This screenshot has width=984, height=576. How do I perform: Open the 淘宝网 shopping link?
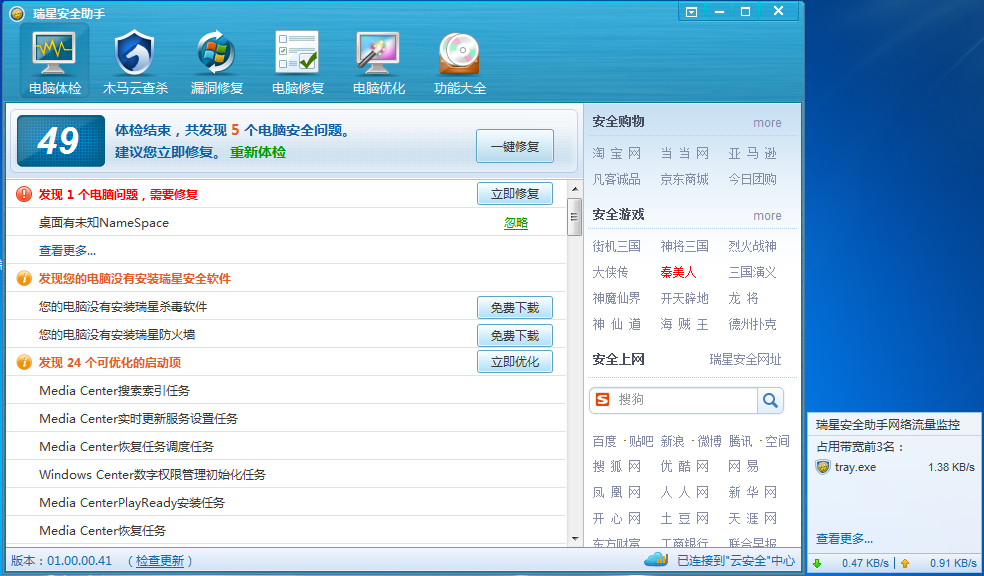(x=616, y=153)
